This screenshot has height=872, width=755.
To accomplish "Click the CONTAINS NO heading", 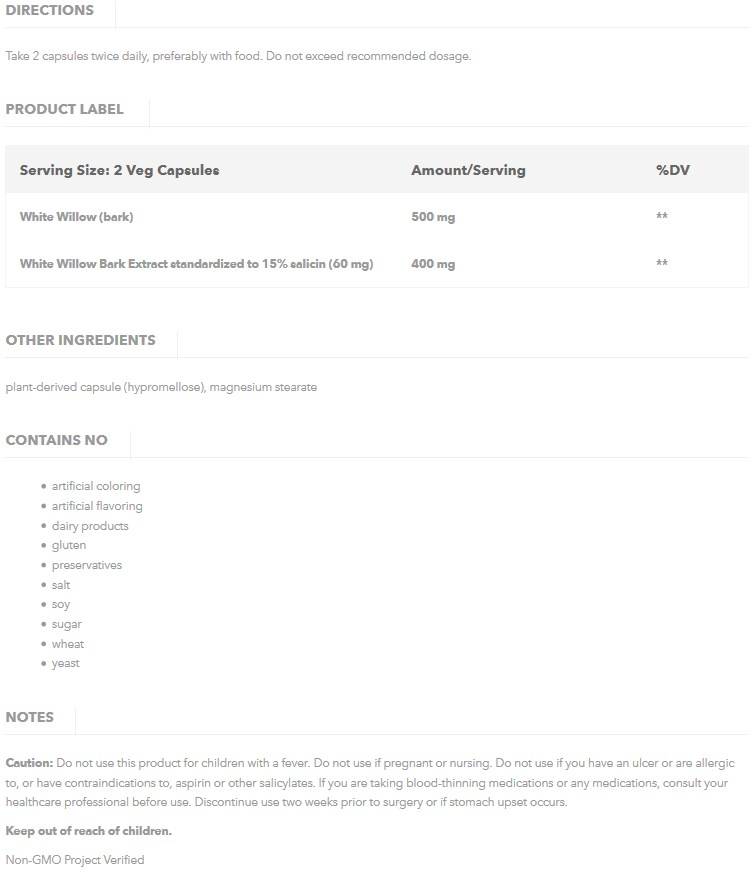I will click(x=56, y=440).
